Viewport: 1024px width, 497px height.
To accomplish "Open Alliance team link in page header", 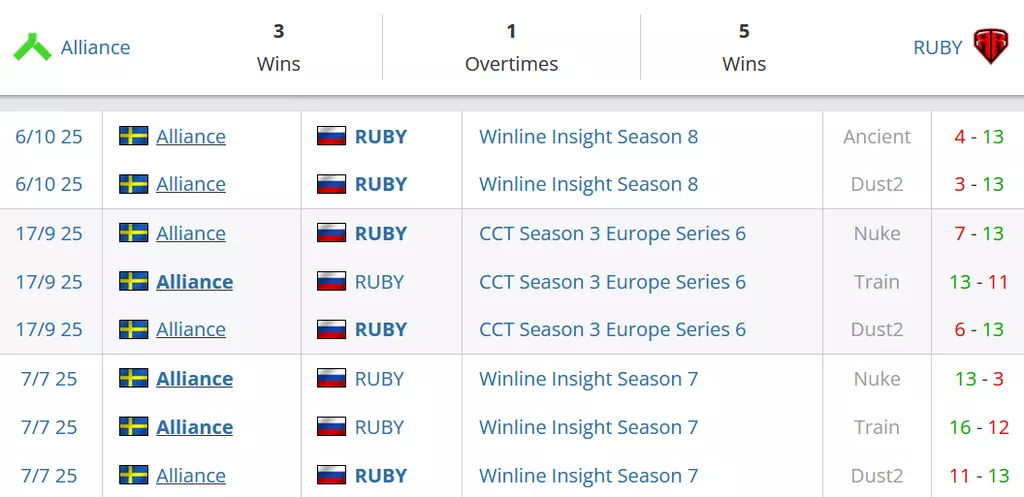I will click(x=95, y=47).
